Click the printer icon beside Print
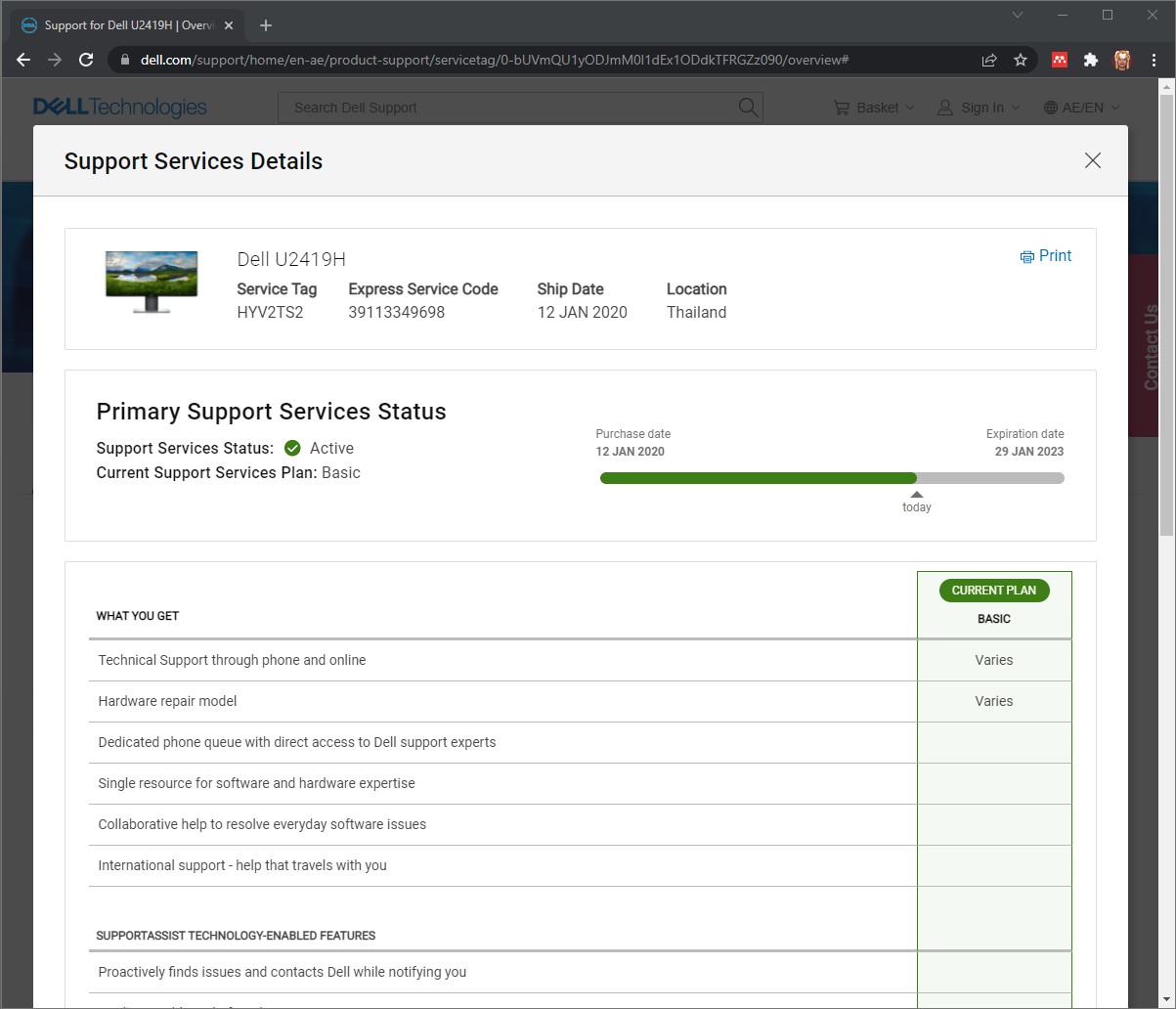Screen dimensions: 1176x1009 (x=1026, y=257)
